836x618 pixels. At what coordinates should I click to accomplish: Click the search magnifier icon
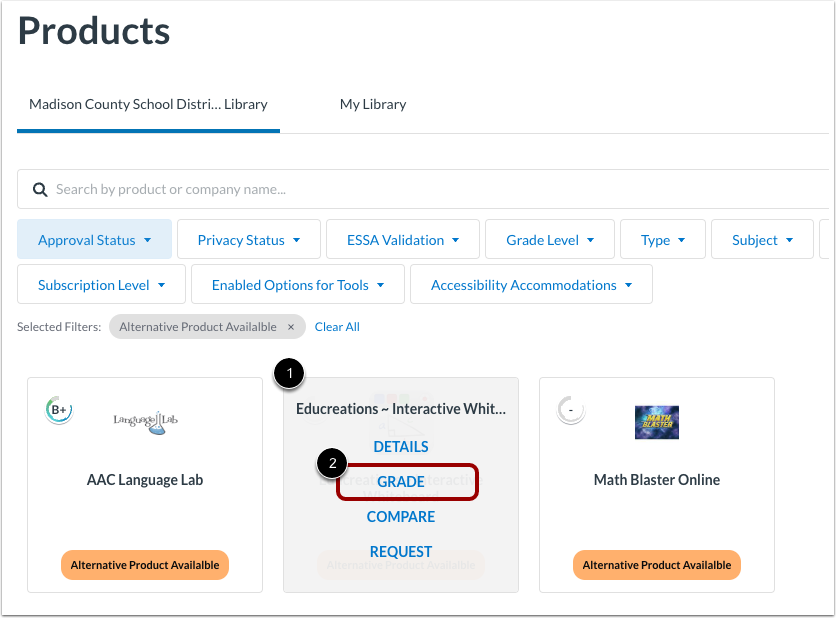(x=40, y=189)
